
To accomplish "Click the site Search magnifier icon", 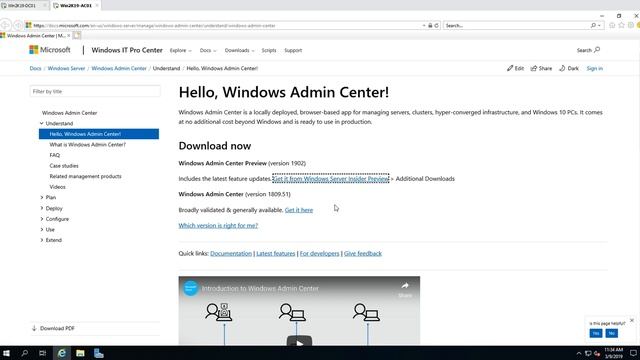I will point(597,50).
